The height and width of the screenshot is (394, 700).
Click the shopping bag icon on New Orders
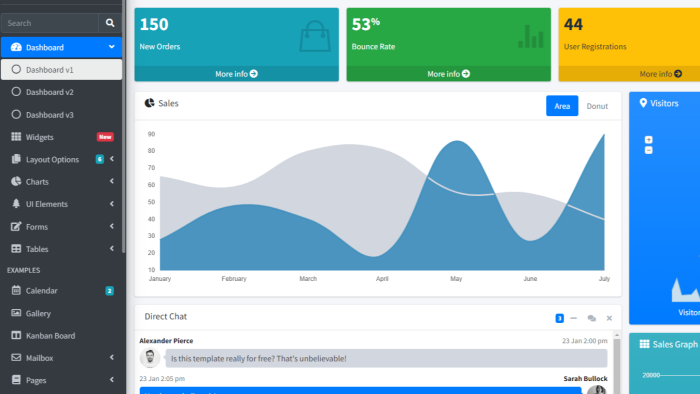pos(315,36)
